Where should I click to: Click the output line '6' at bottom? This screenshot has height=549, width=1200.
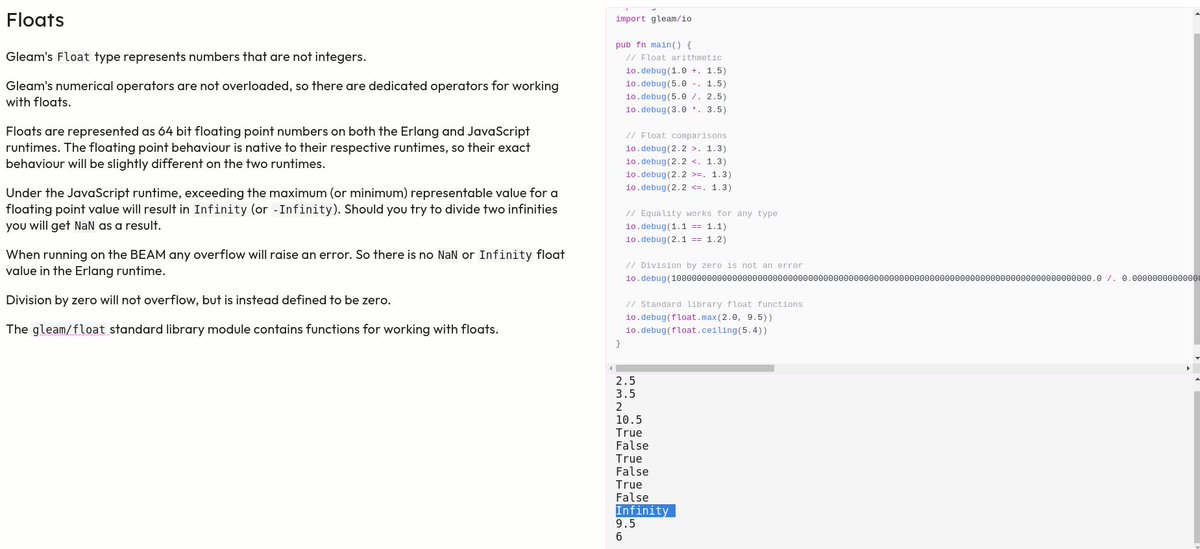pyautogui.click(x=619, y=537)
